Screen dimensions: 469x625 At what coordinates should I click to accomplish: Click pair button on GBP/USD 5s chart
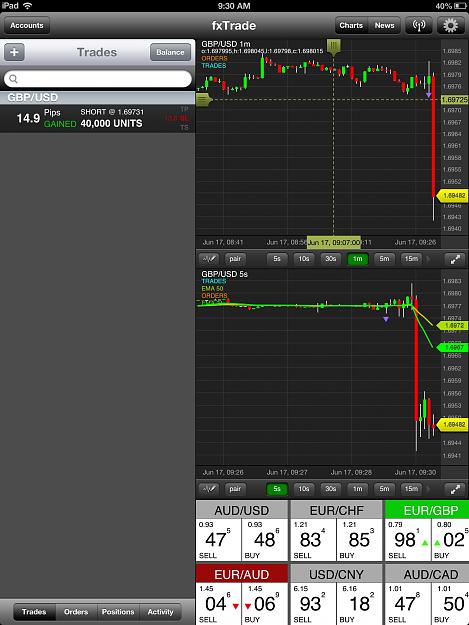[x=235, y=489]
